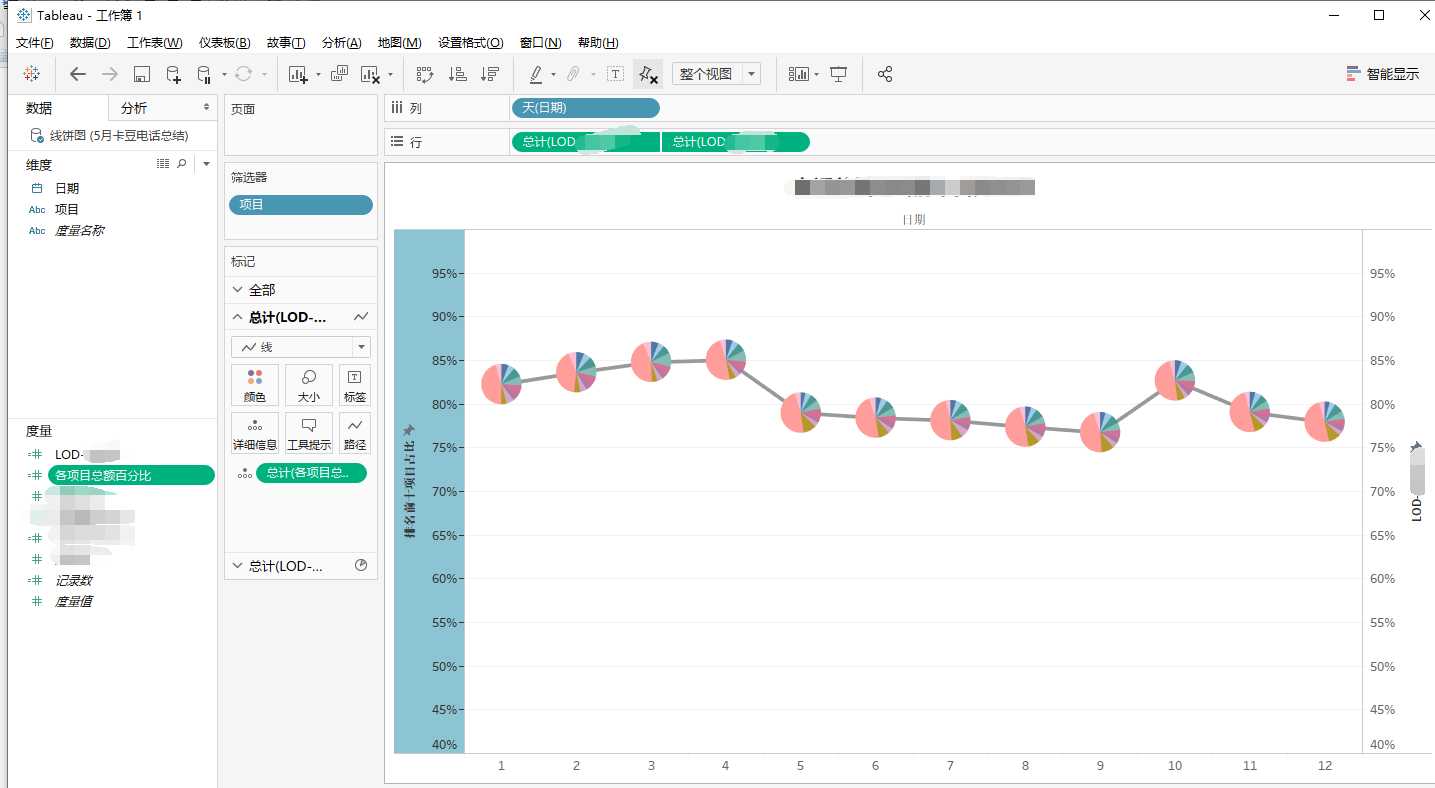
Task: Click 天(日期) pill on columns shelf
Action: pos(586,108)
